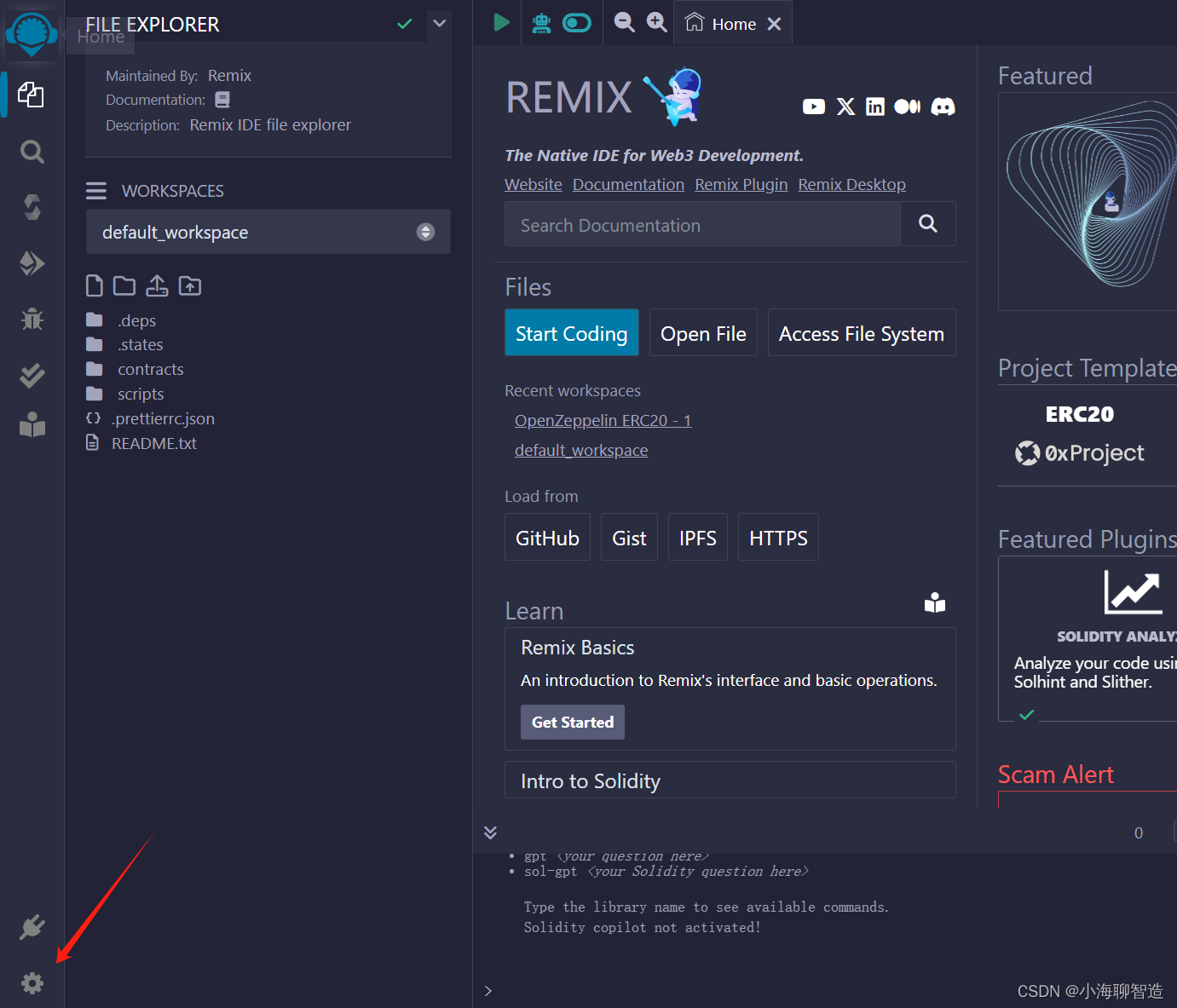Open the Remix X (Twitter) icon
This screenshot has width=1177, height=1008.
845,107
